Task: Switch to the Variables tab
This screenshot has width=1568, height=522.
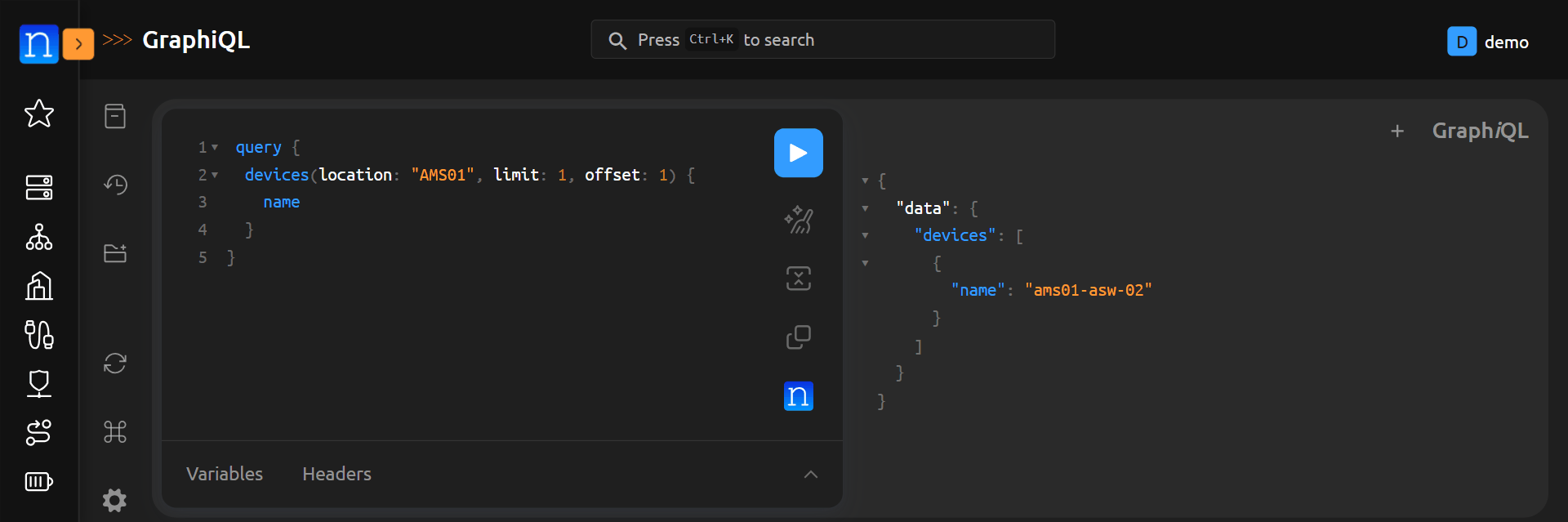Action: coord(225,474)
